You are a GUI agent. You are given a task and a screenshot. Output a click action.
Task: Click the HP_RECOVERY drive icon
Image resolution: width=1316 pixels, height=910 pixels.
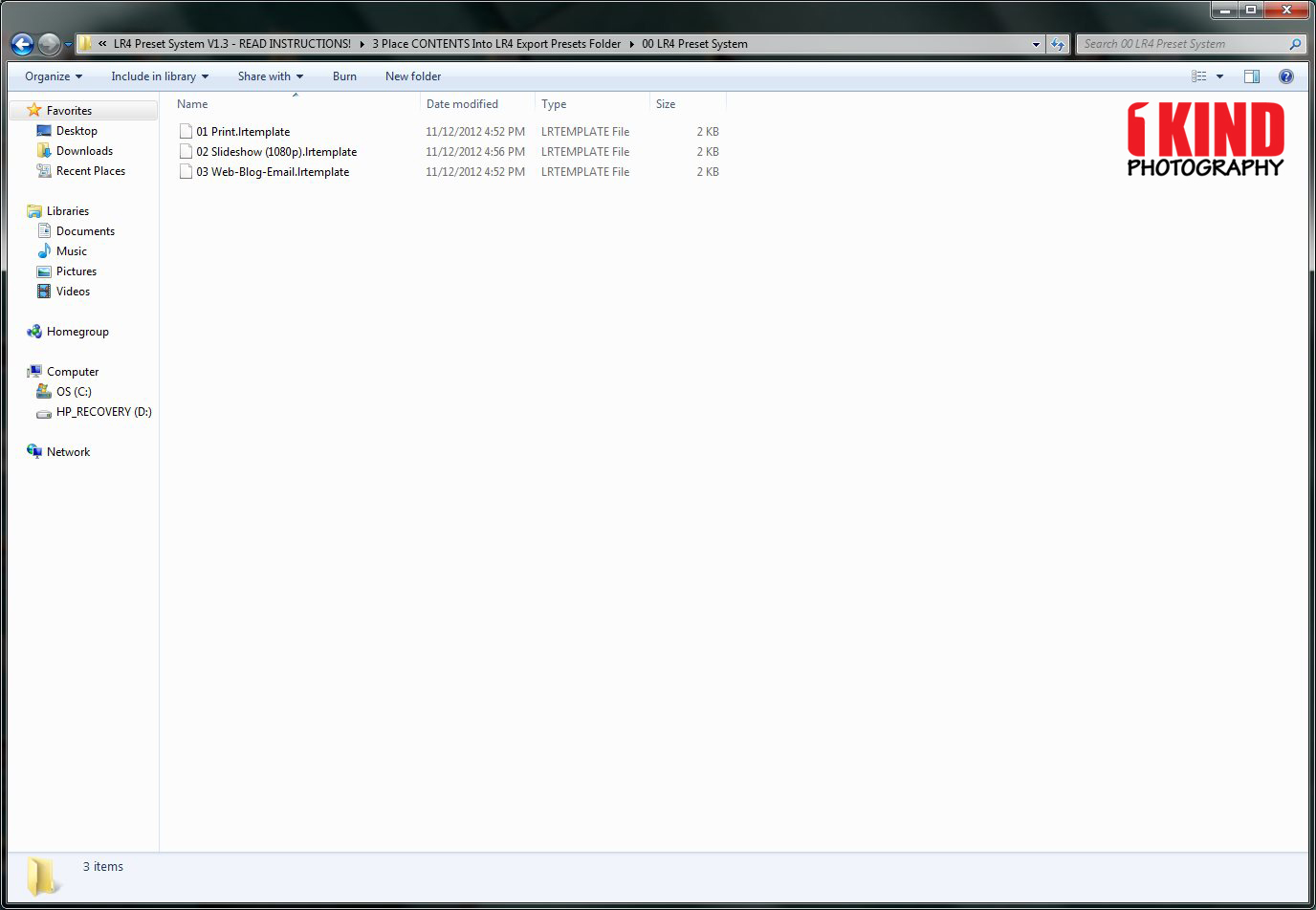(44, 413)
